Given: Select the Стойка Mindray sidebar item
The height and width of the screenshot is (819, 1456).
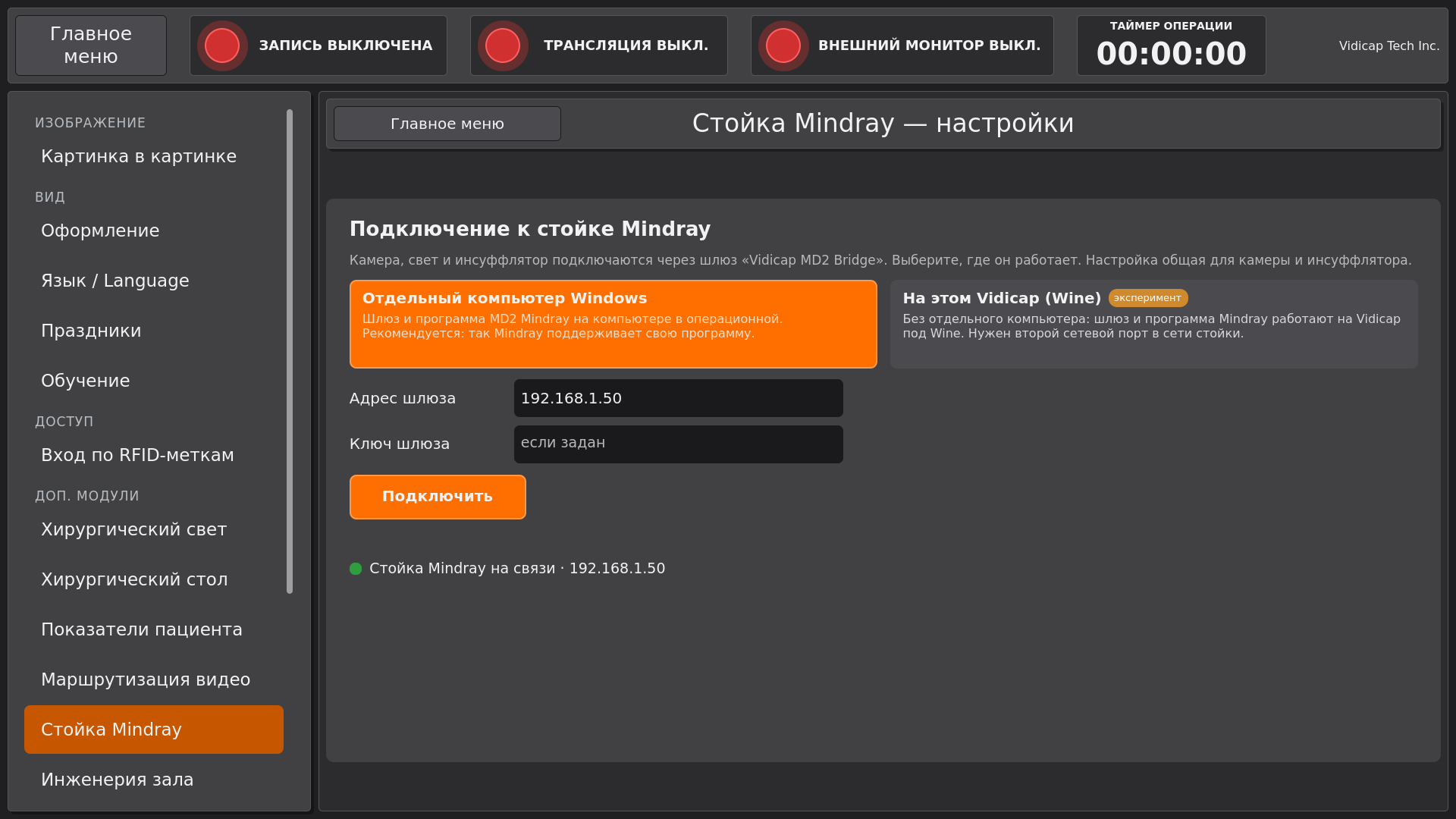Looking at the screenshot, I should pyautogui.click(x=154, y=730).
